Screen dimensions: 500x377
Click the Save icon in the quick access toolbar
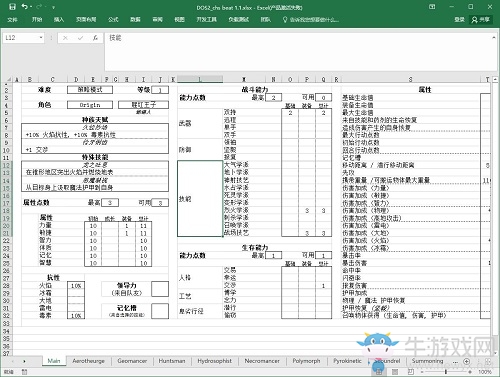[x=12, y=7]
